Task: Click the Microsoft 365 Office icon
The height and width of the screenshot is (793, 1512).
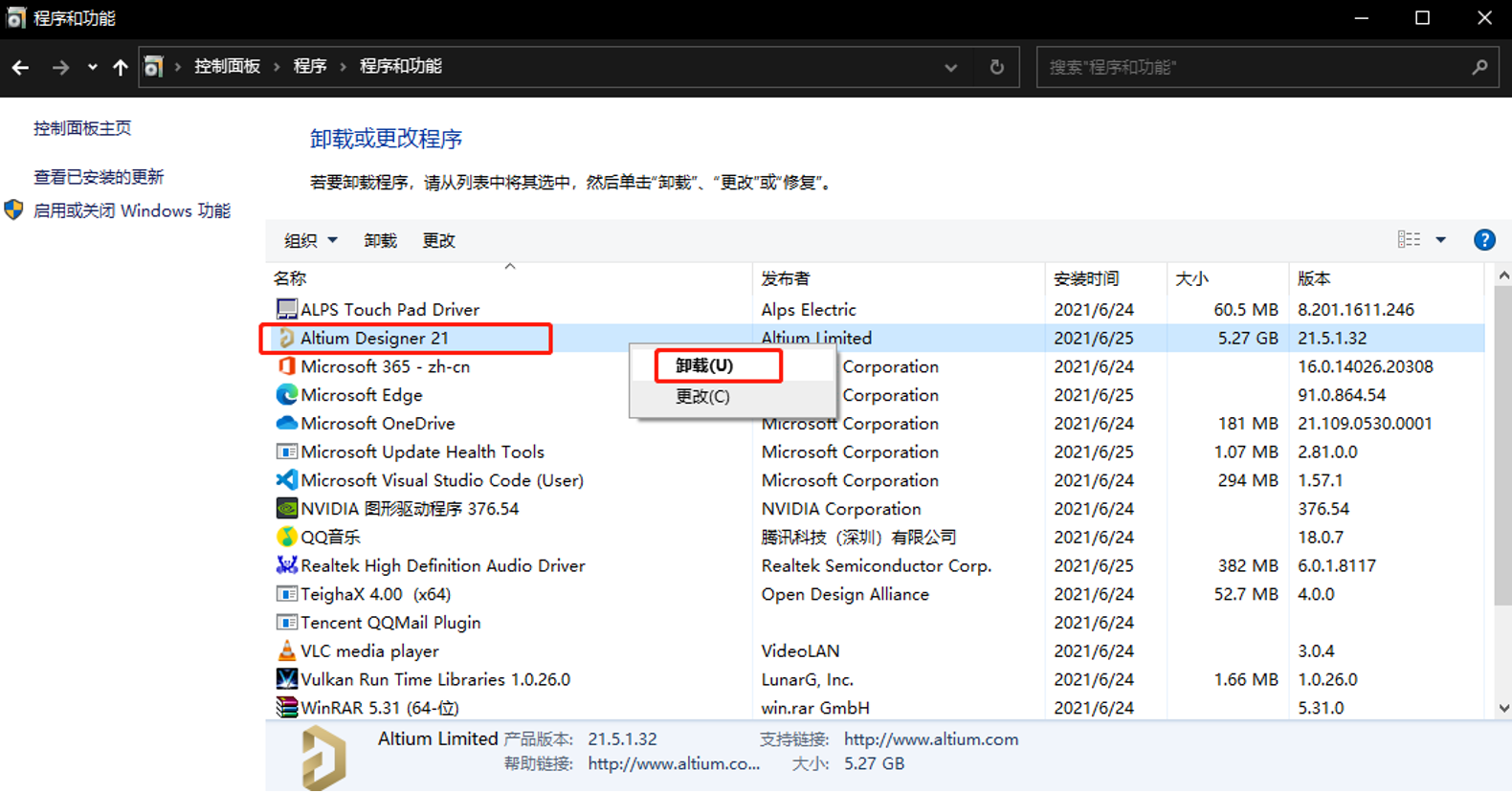Action: (286, 366)
